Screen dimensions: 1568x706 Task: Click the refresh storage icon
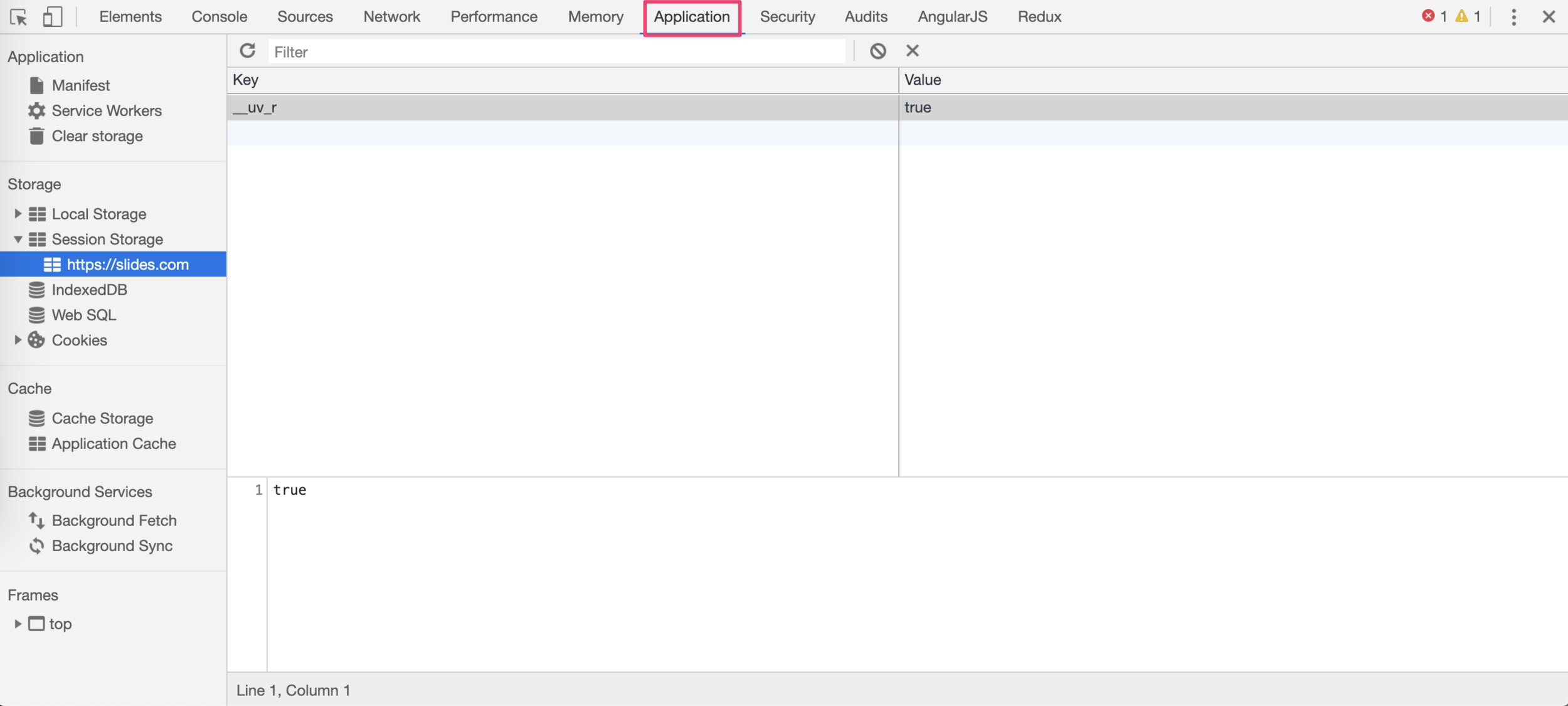click(x=248, y=51)
